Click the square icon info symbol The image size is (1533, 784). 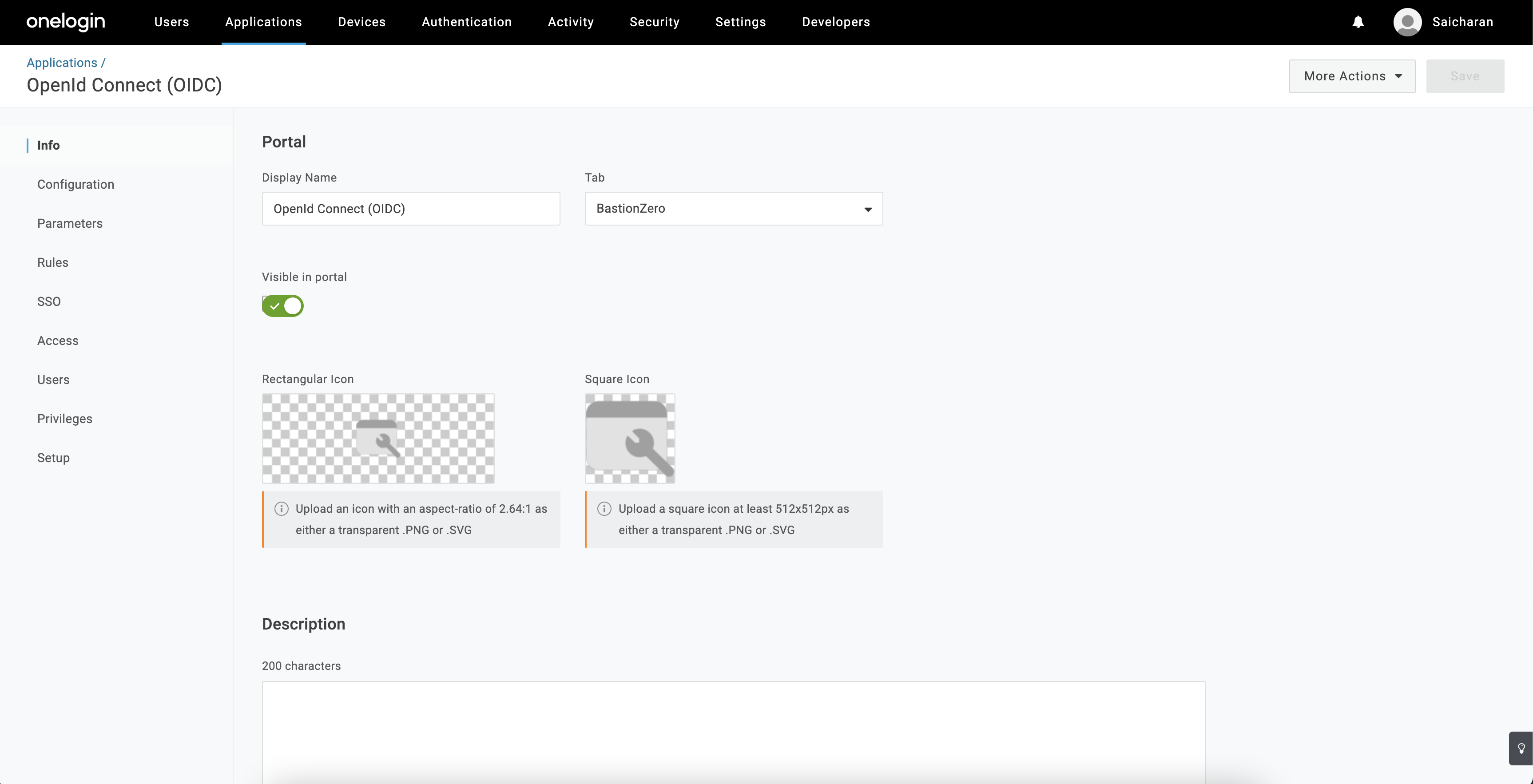point(604,509)
